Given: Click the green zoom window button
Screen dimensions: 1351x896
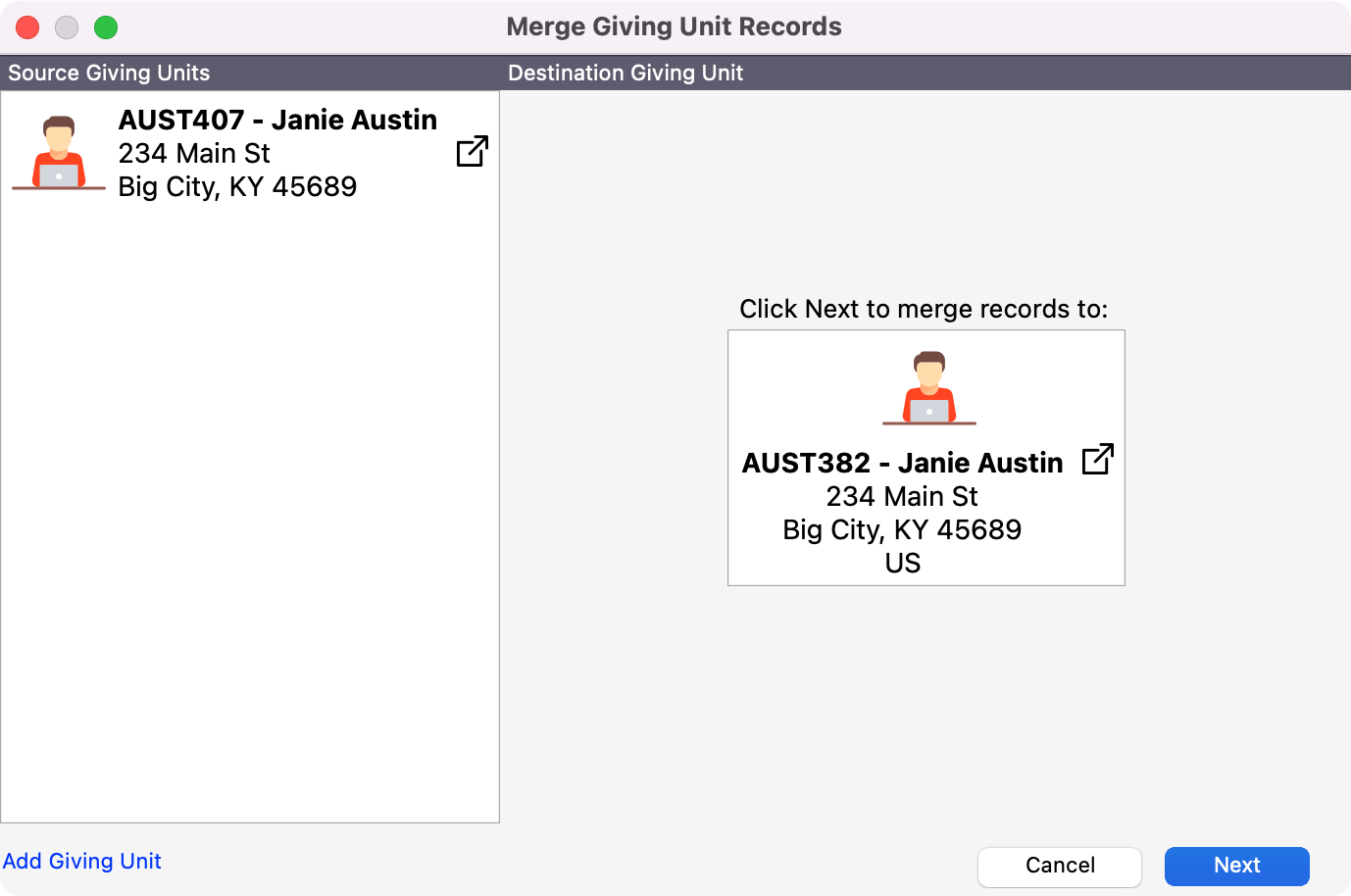Looking at the screenshot, I should (x=106, y=27).
